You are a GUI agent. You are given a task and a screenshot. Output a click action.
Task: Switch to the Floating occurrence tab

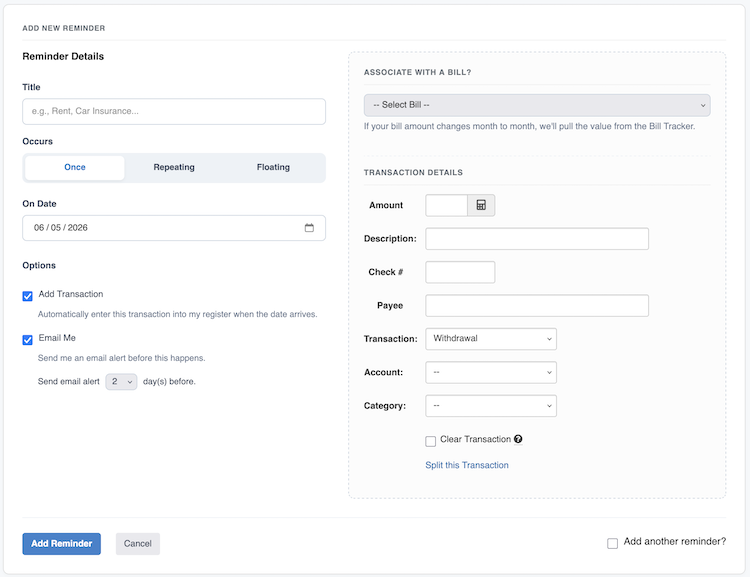coord(273,167)
